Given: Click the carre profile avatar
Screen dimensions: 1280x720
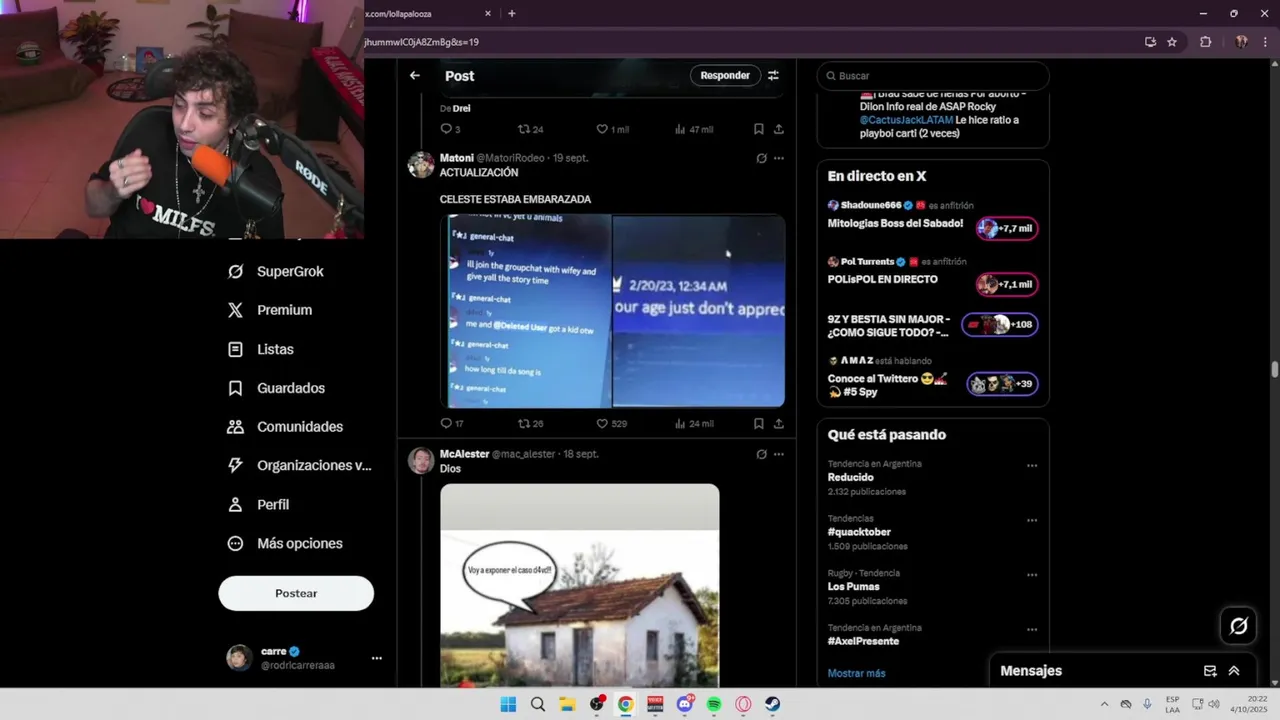Looking at the screenshot, I should (239, 657).
